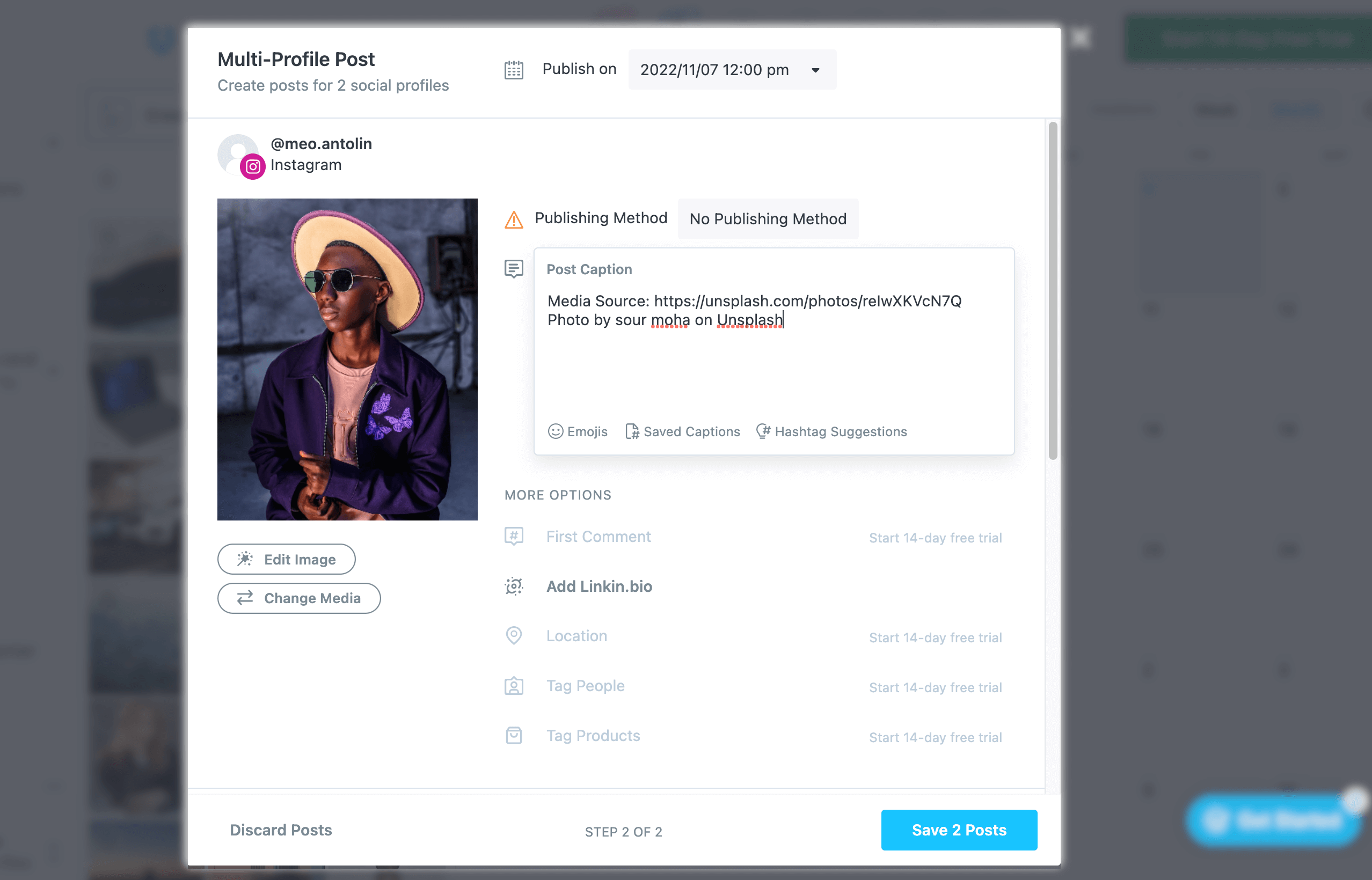Image resolution: width=1372 pixels, height=880 pixels.
Task: Open the Emojis picker
Action: (x=578, y=431)
